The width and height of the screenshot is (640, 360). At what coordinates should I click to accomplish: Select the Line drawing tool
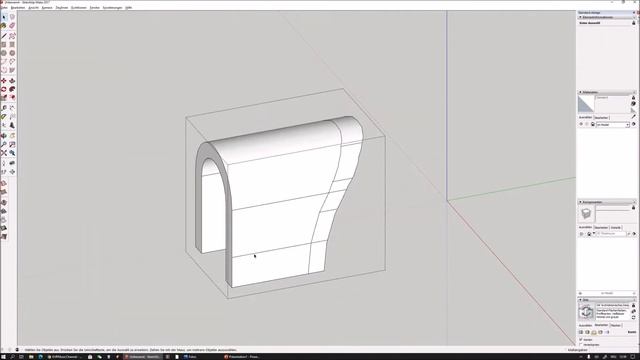pos(4,36)
